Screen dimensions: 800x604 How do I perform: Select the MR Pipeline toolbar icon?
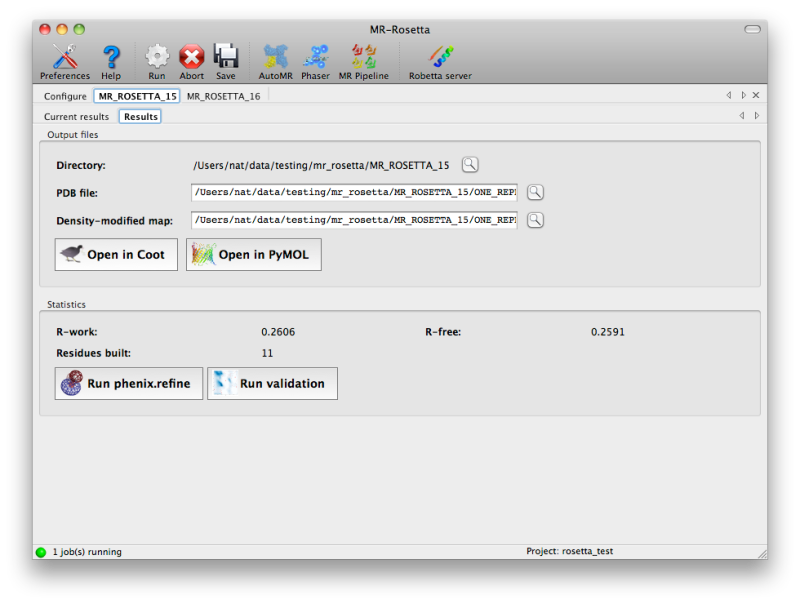tap(363, 61)
